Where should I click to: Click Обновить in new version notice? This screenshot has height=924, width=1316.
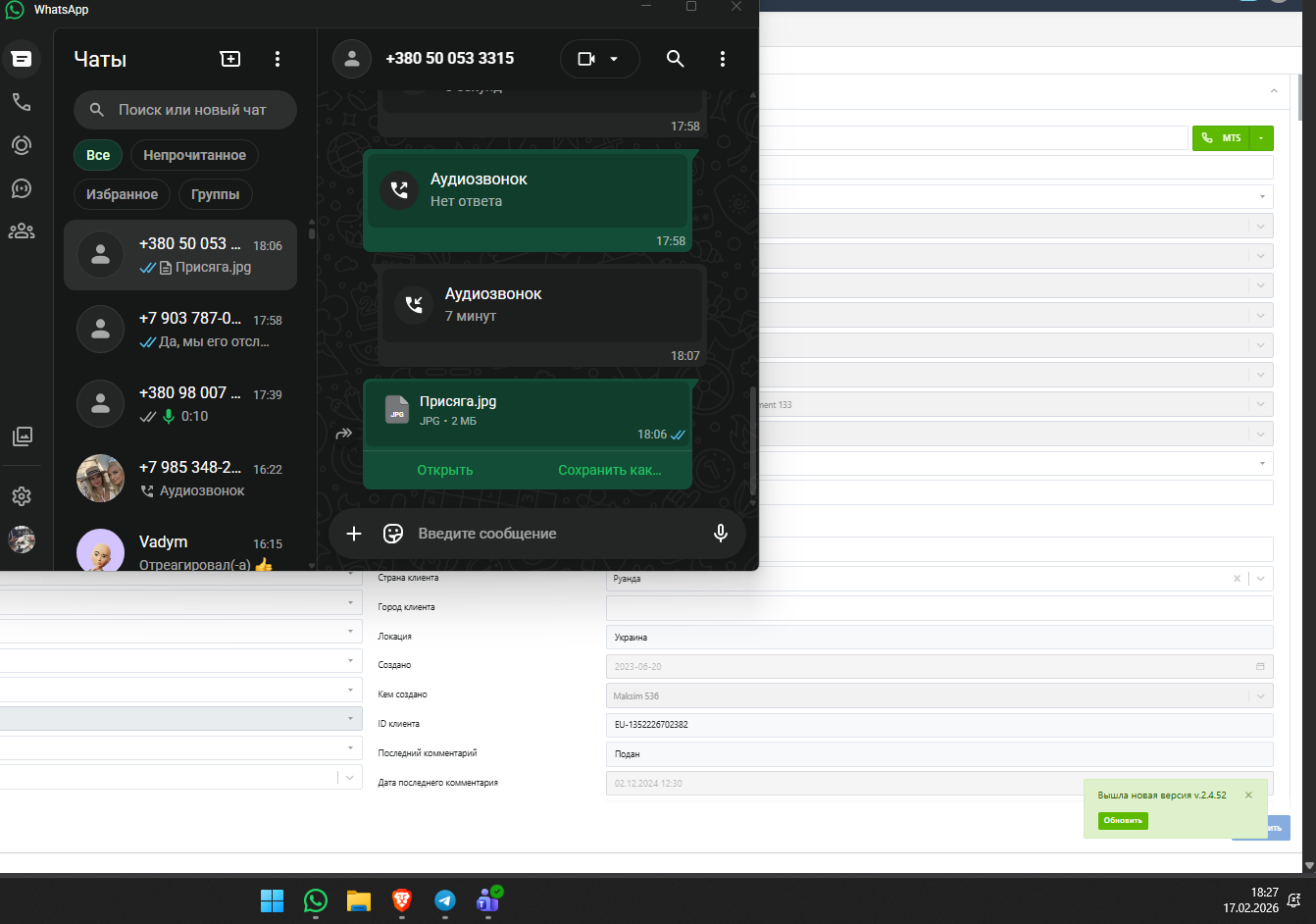pyautogui.click(x=1123, y=820)
